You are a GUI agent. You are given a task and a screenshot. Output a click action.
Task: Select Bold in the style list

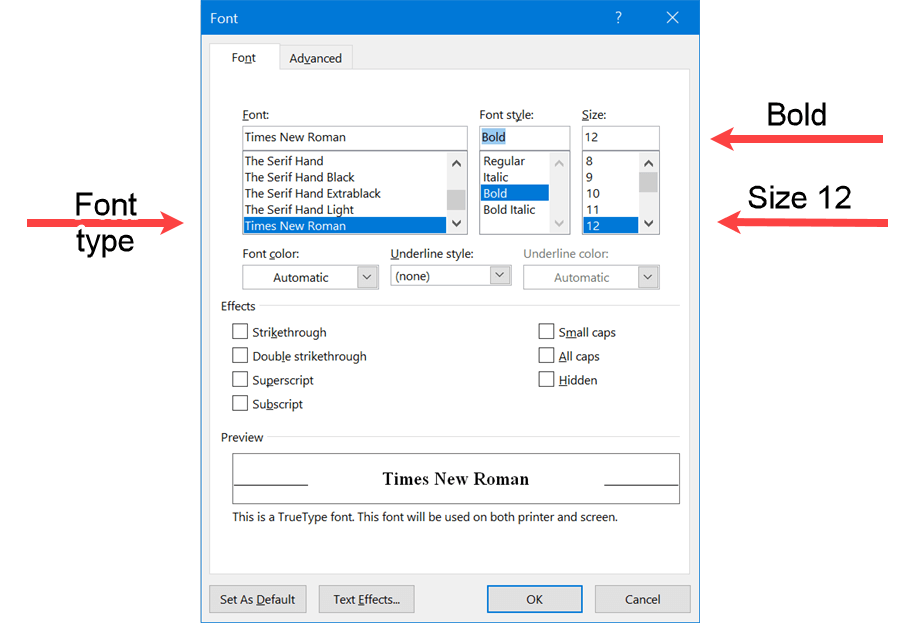tap(515, 193)
